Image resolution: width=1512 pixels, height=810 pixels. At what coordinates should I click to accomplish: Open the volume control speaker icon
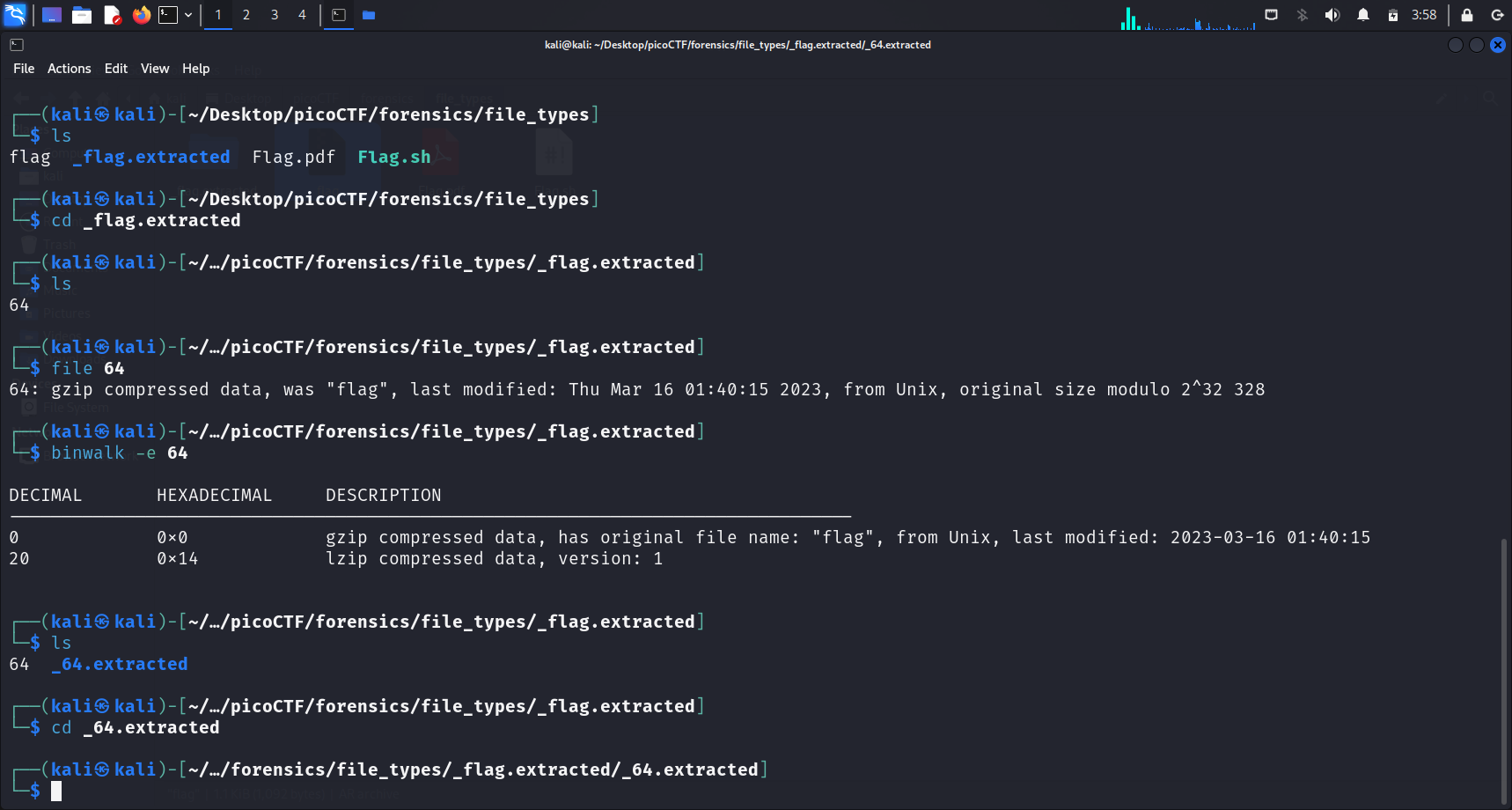(x=1332, y=15)
